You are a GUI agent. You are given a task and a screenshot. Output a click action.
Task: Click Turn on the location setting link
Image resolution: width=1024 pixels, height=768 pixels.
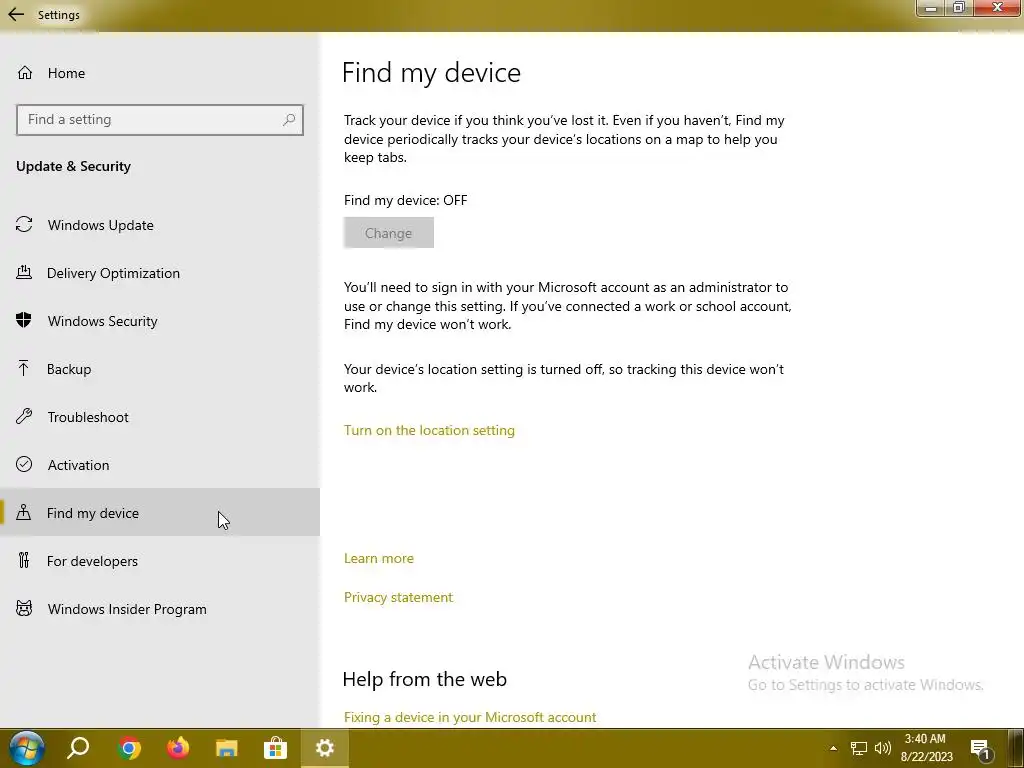(x=429, y=430)
